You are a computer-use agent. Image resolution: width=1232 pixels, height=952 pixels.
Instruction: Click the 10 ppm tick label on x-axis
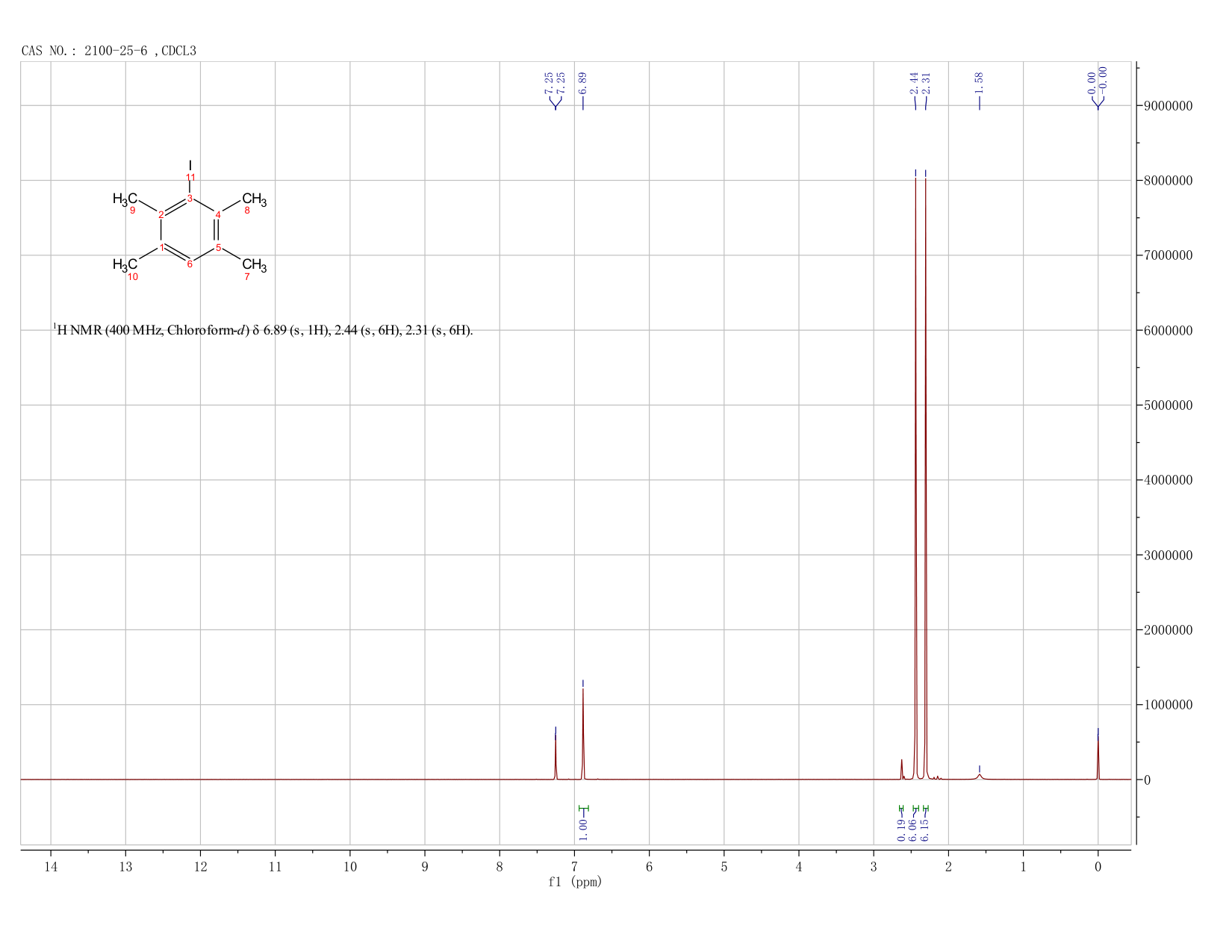tap(350, 866)
